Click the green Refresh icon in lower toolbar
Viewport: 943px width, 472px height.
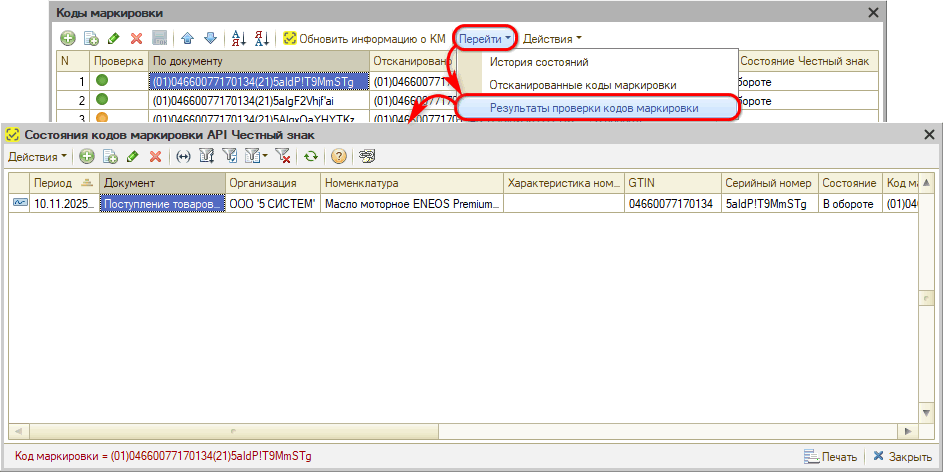pyautogui.click(x=311, y=157)
